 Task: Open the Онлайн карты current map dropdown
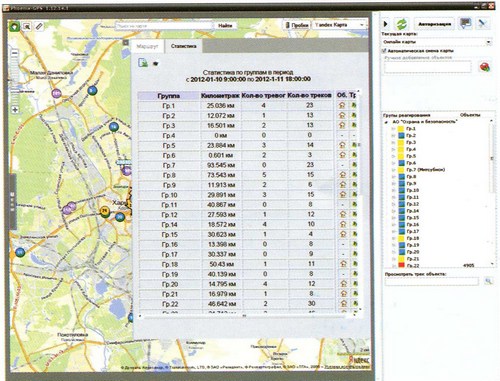[437, 42]
